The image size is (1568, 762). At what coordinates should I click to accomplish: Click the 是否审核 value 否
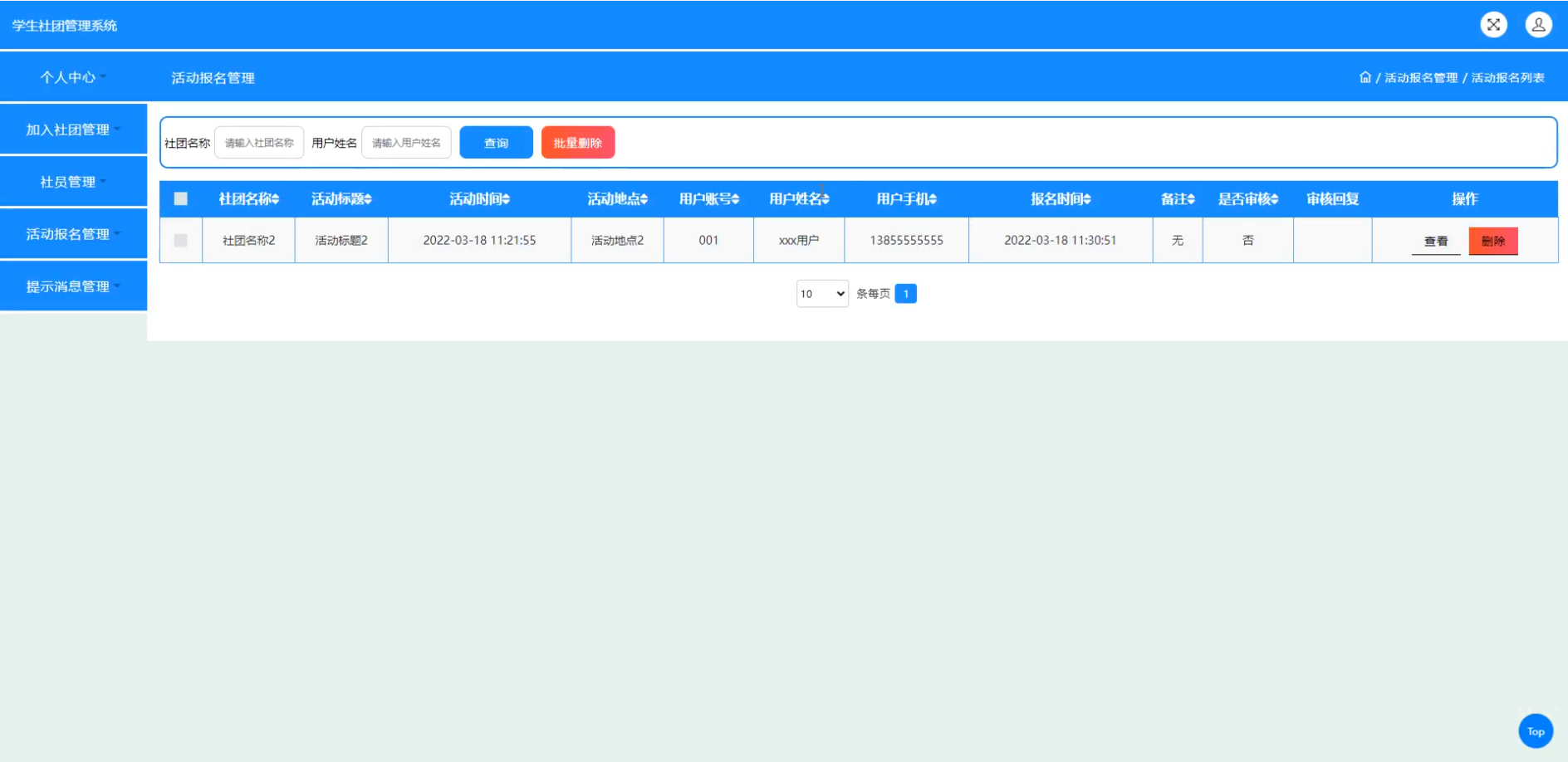coord(1248,241)
